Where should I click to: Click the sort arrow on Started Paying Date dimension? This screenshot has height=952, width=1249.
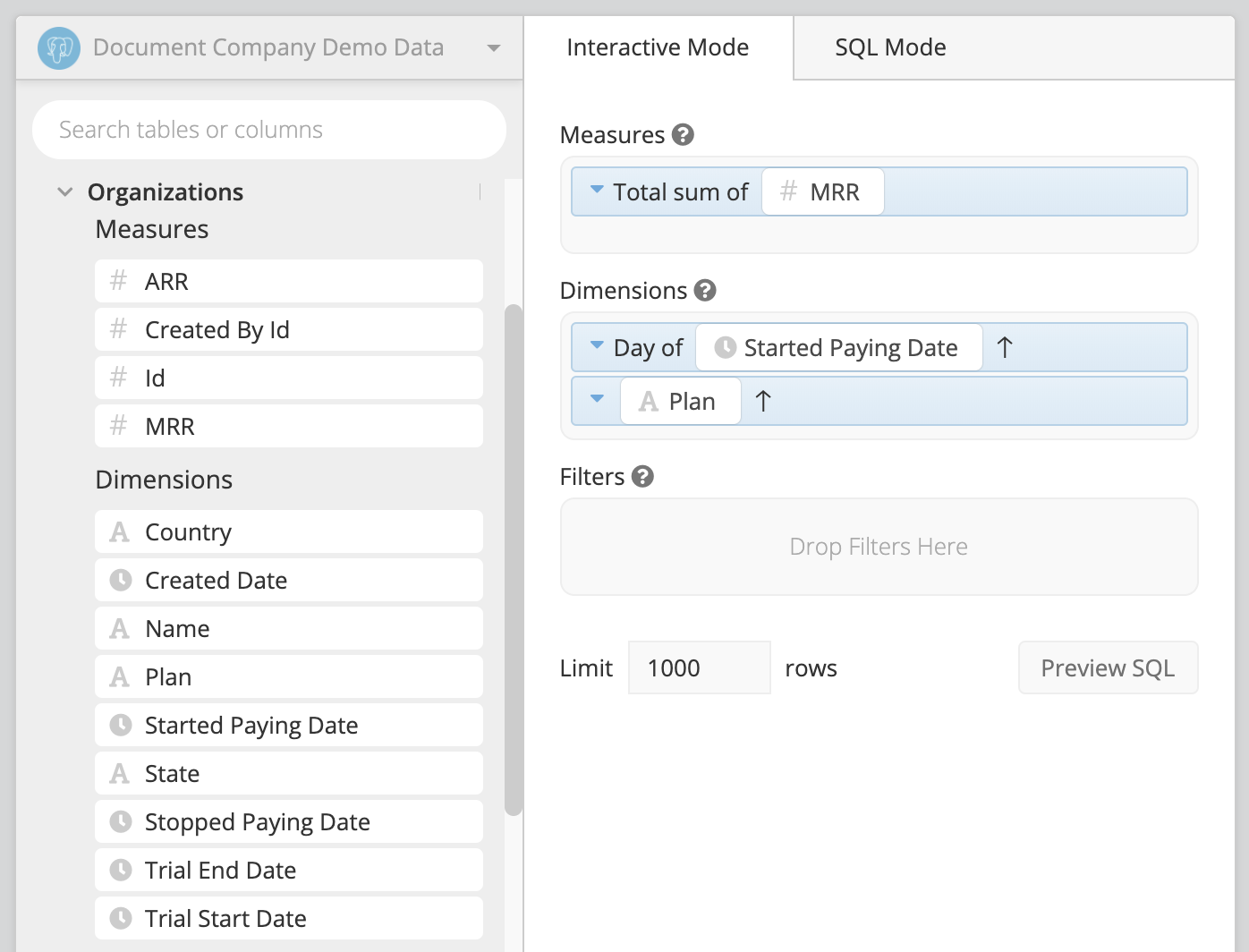point(1006,347)
